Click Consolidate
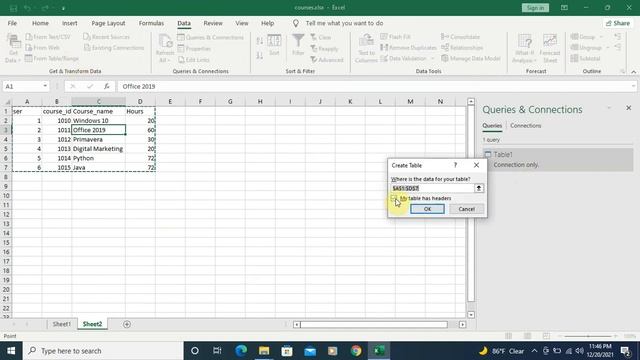This screenshot has height=360, width=640. click(460, 37)
